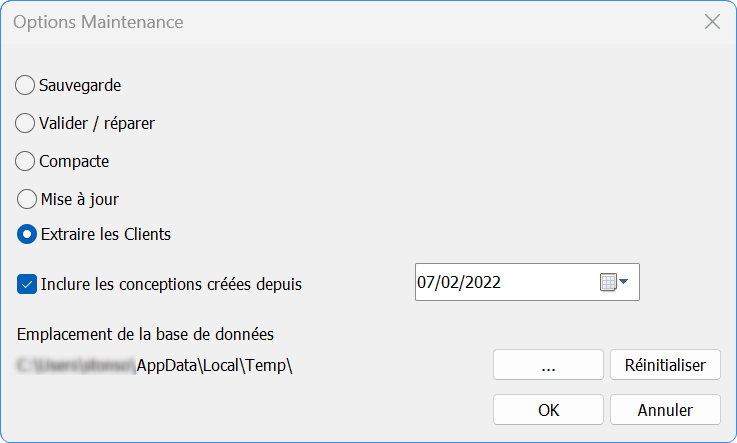Viewport: 737px width, 443px height.
Task: Close the Options Maintenance dialog
Action: (x=712, y=22)
